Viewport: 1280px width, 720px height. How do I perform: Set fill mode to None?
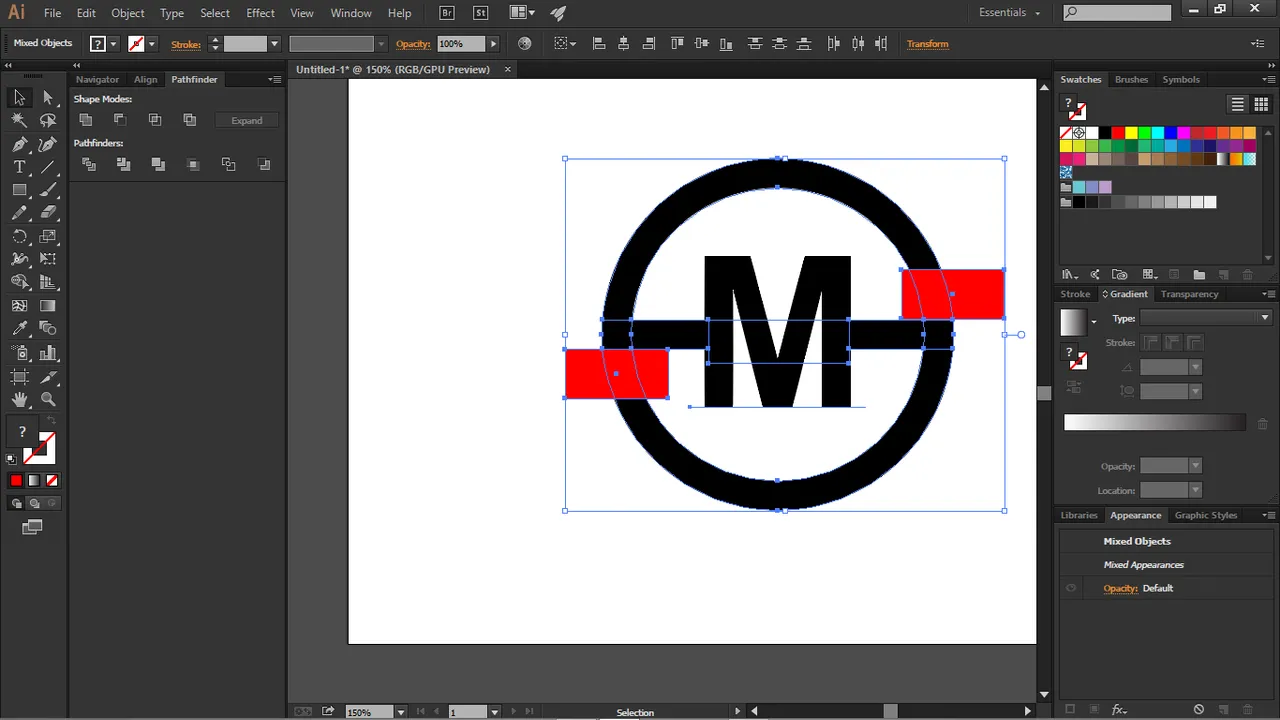pos(52,481)
